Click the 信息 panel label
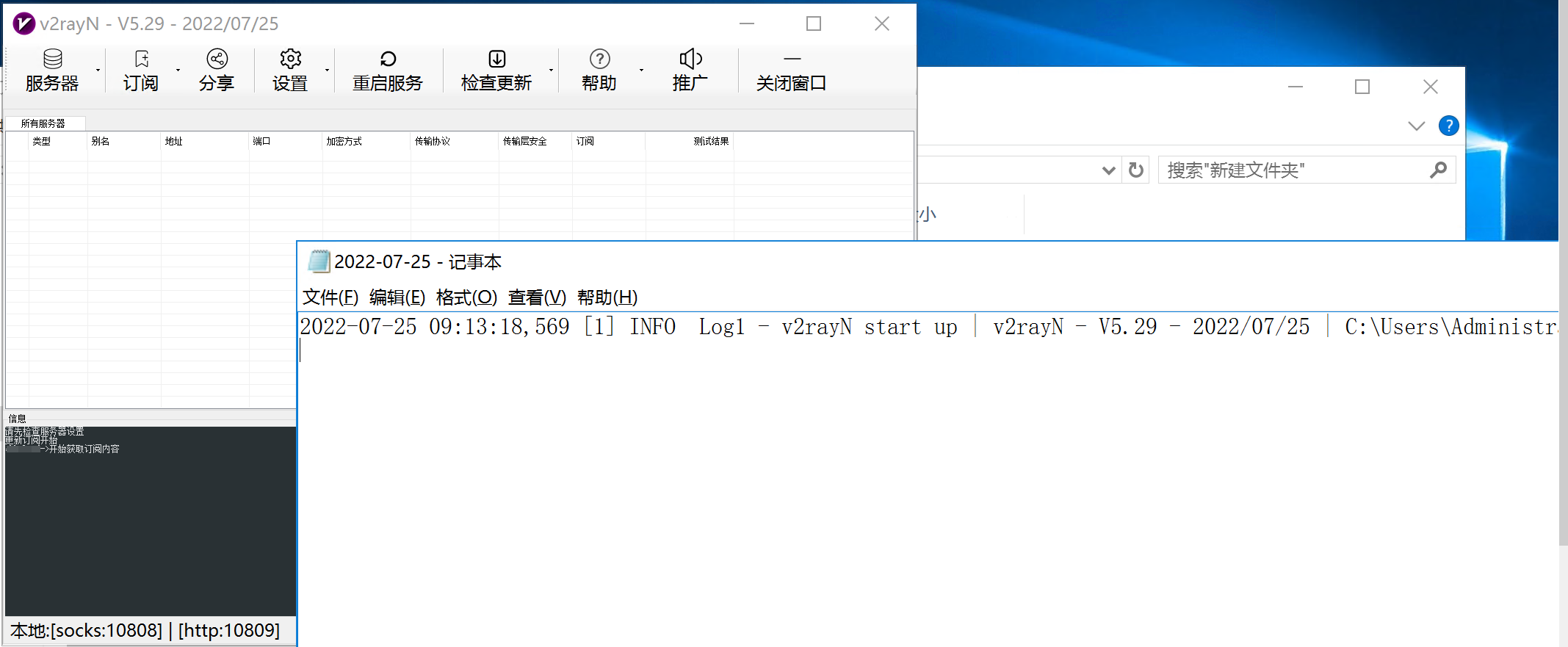This screenshot has height=647, width=1568. (x=17, y=419)
